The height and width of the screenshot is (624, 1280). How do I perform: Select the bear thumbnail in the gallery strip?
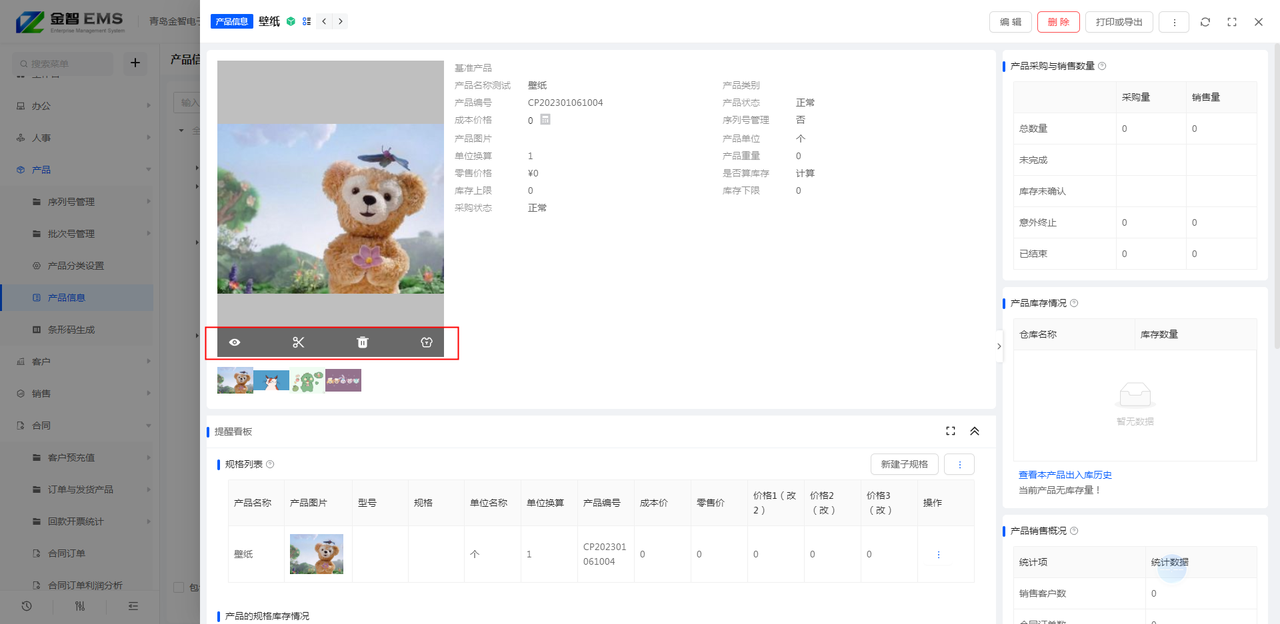coord(235,380)
